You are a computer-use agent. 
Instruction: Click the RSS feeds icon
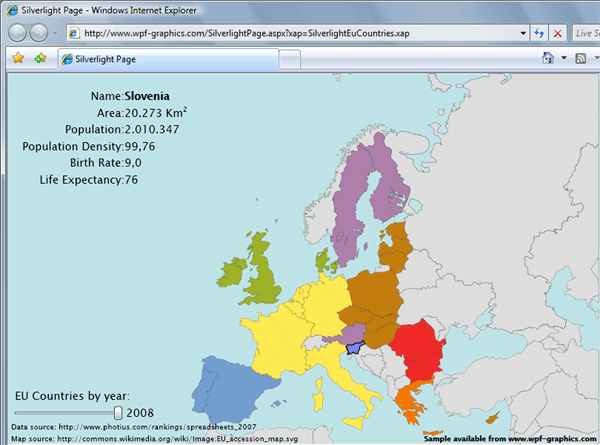pos(579,59)
